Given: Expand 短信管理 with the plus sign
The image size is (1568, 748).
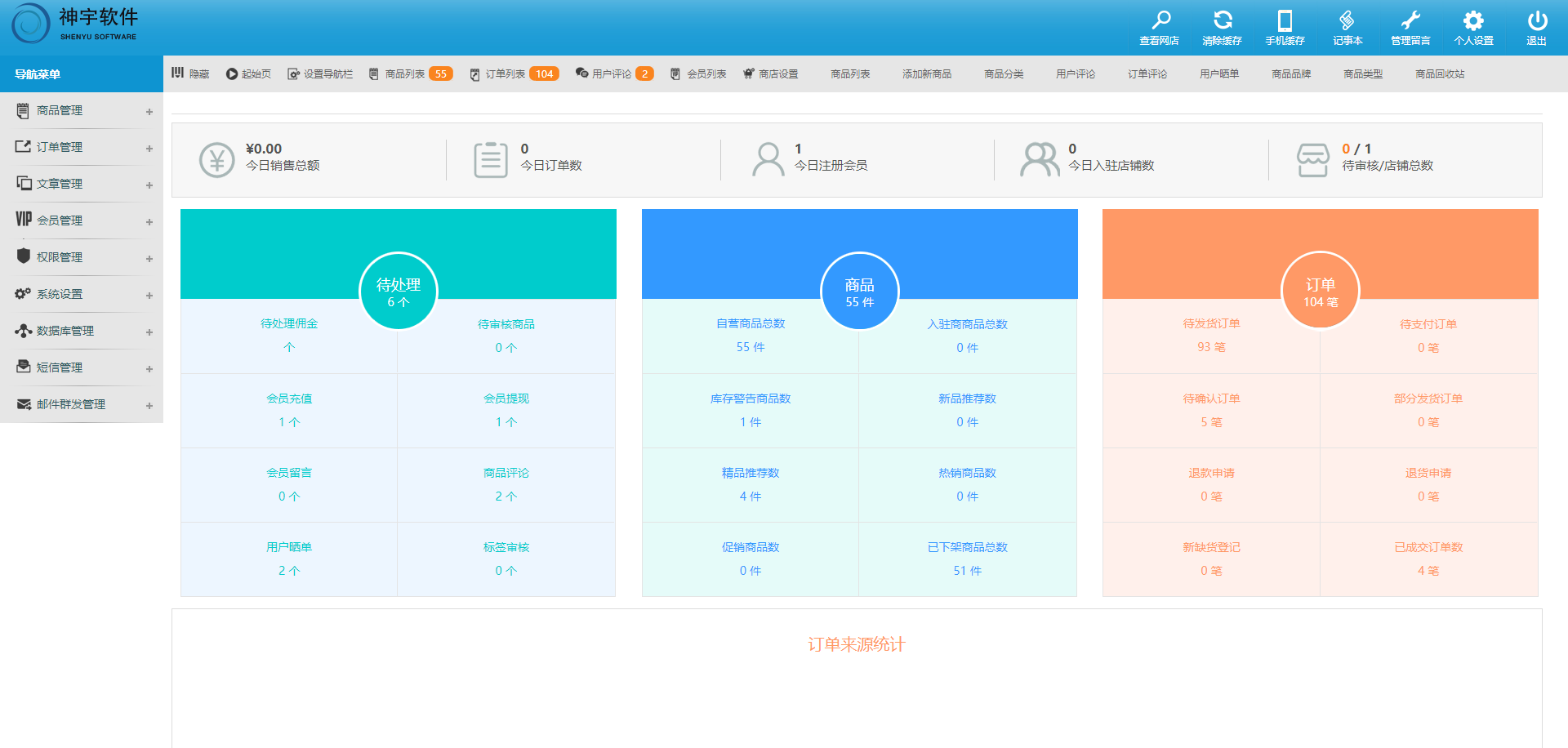Looking at the screenshot, I should click(x=149, y=369).
